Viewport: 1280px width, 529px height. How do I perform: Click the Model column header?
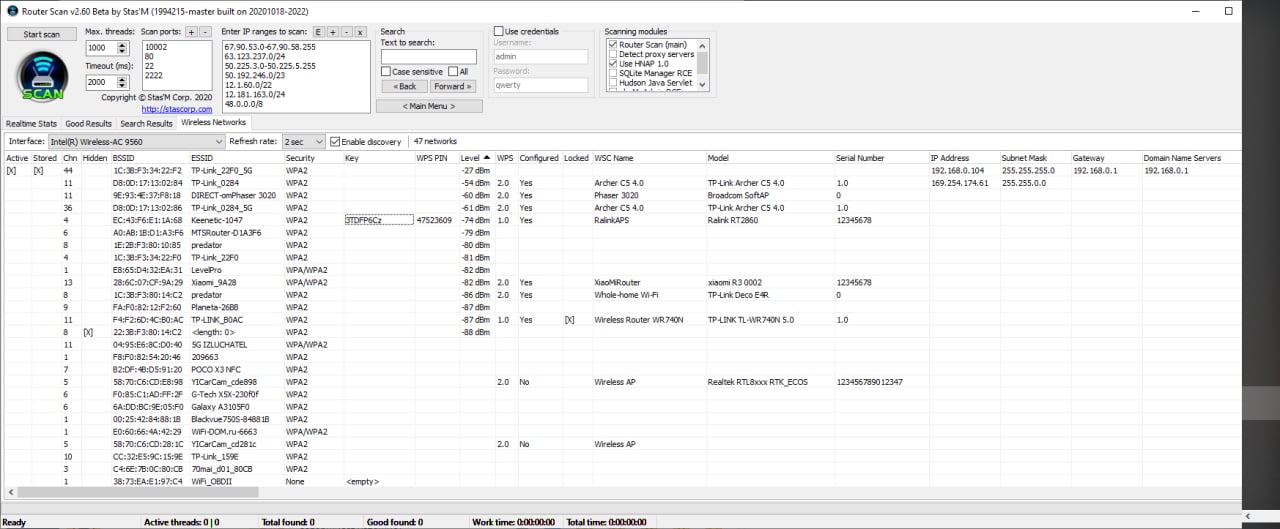[769, 158]
